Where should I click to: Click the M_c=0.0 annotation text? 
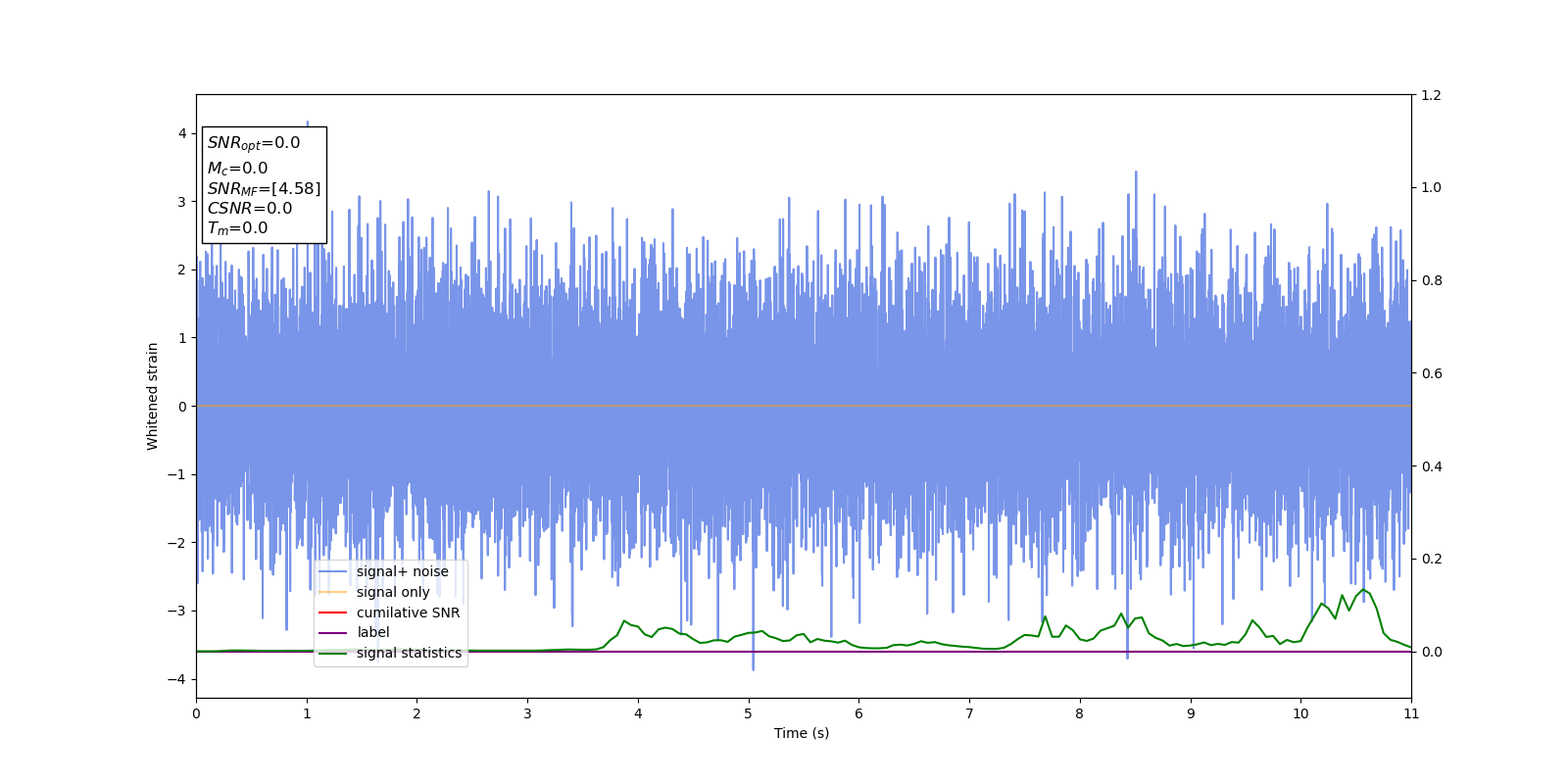point(237,169)
